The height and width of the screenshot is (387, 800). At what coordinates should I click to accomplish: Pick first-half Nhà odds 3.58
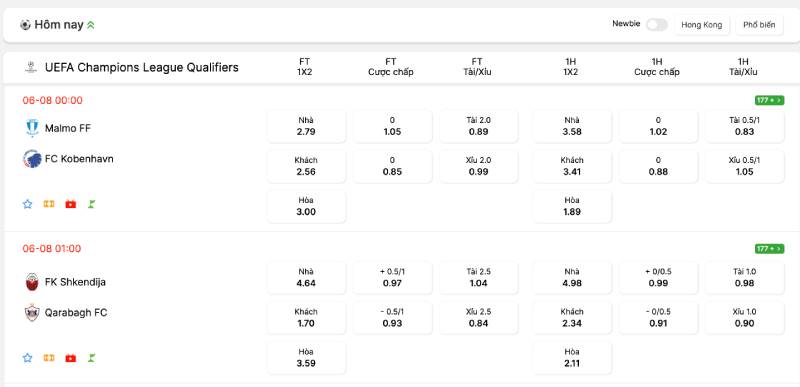pos(572,126)
